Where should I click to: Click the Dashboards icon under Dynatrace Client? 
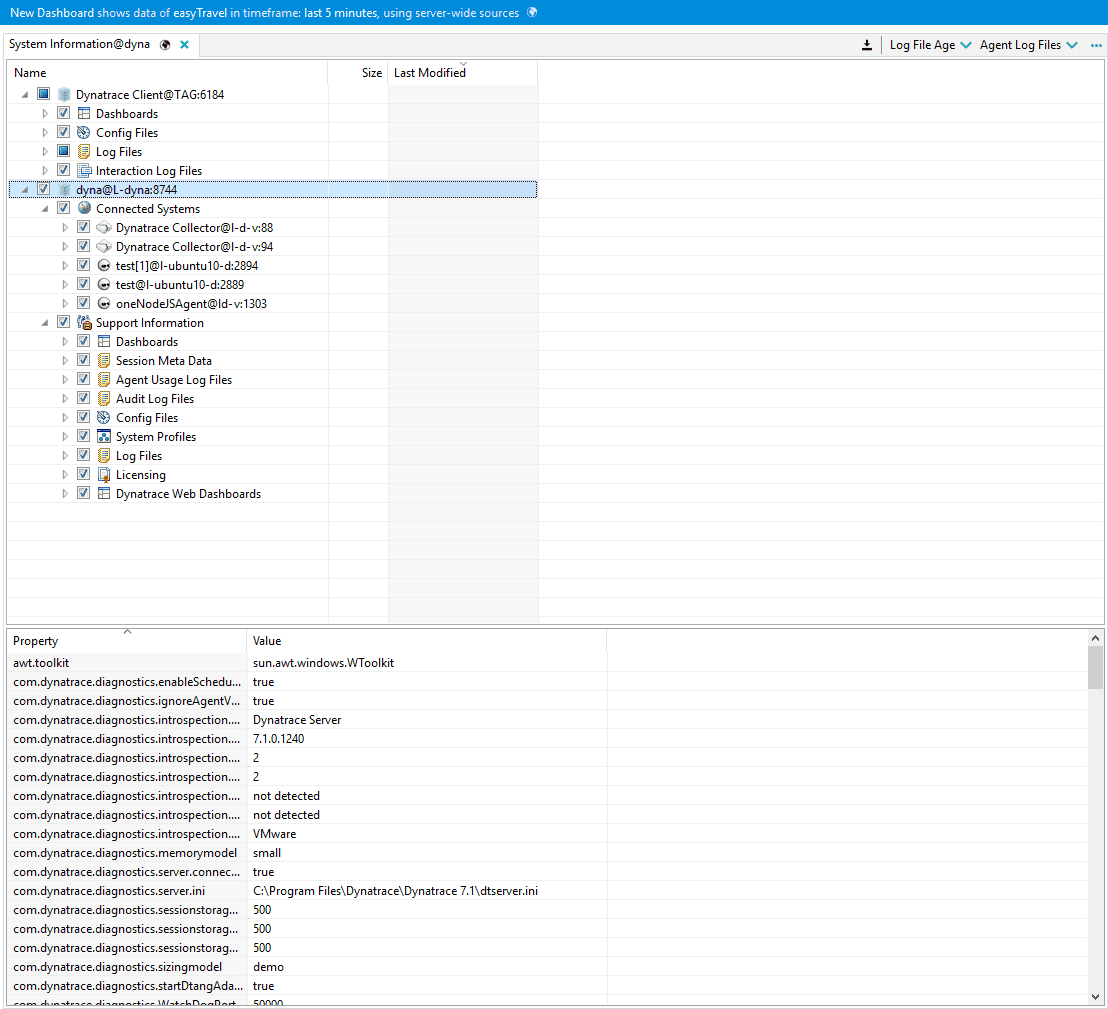[84, 114]
